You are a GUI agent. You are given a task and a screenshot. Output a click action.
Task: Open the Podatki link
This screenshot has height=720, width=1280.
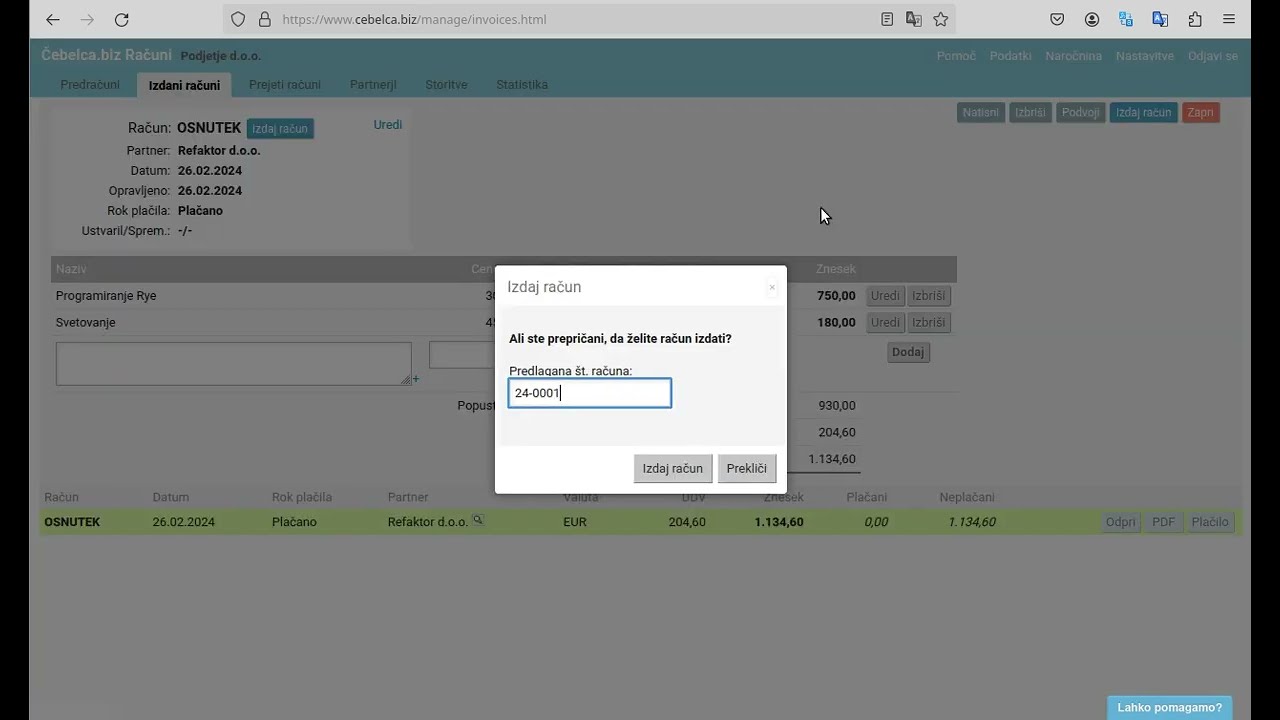(1010, 56)
